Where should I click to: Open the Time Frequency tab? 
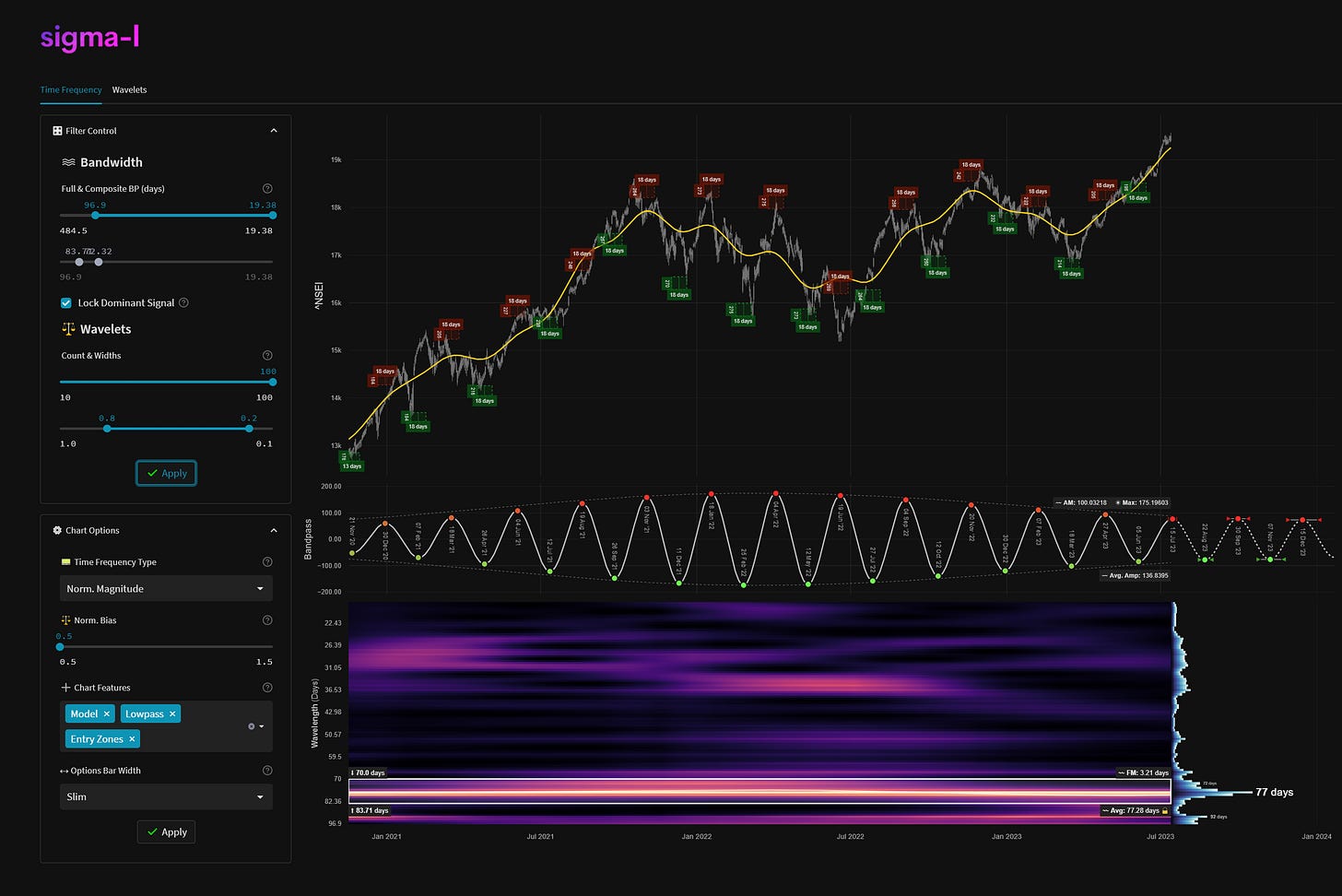click(x=71, y=89)
